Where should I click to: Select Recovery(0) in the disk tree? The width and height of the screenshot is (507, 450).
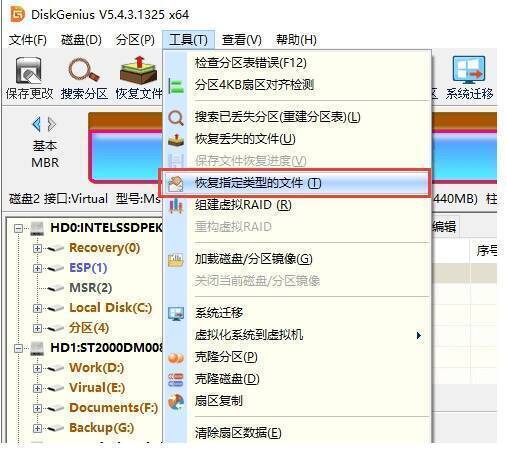point(104,248)
